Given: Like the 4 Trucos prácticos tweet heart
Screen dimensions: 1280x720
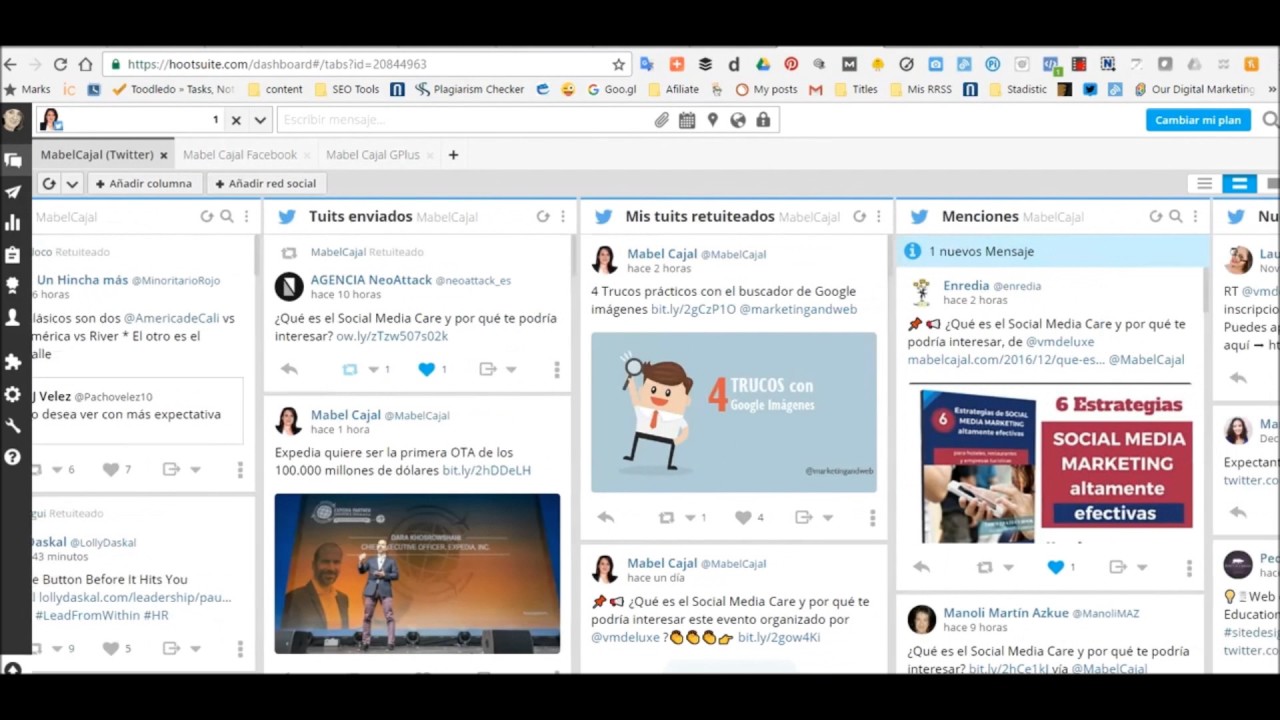Looking at the screenshot, I should tap(743, 517).
